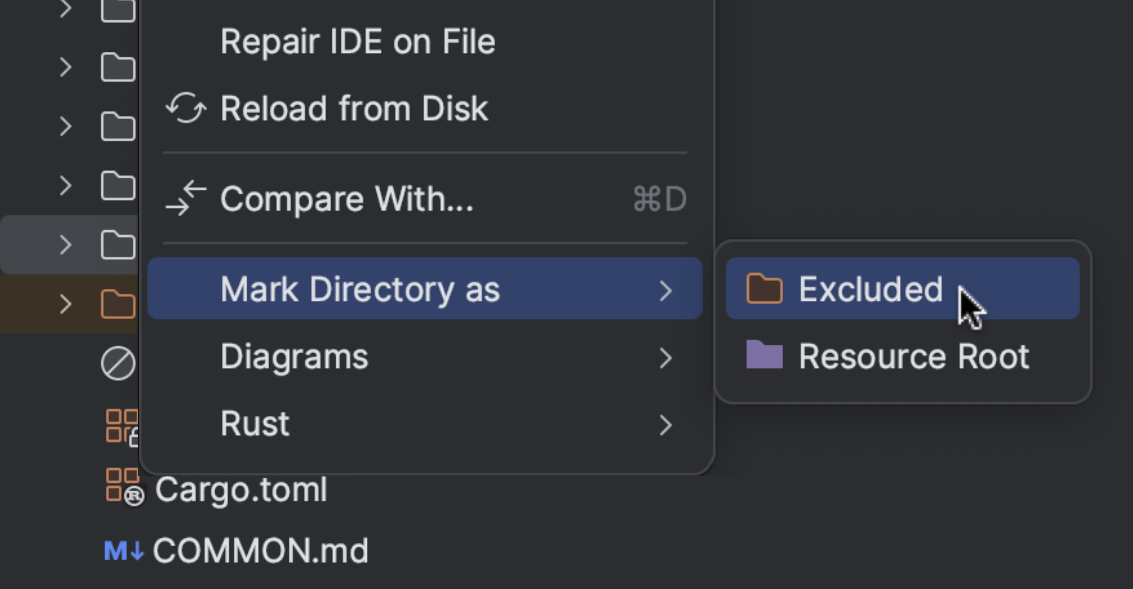Click the Compare With arrows icon
The image size is (1133, 589).
pos(185,199)
